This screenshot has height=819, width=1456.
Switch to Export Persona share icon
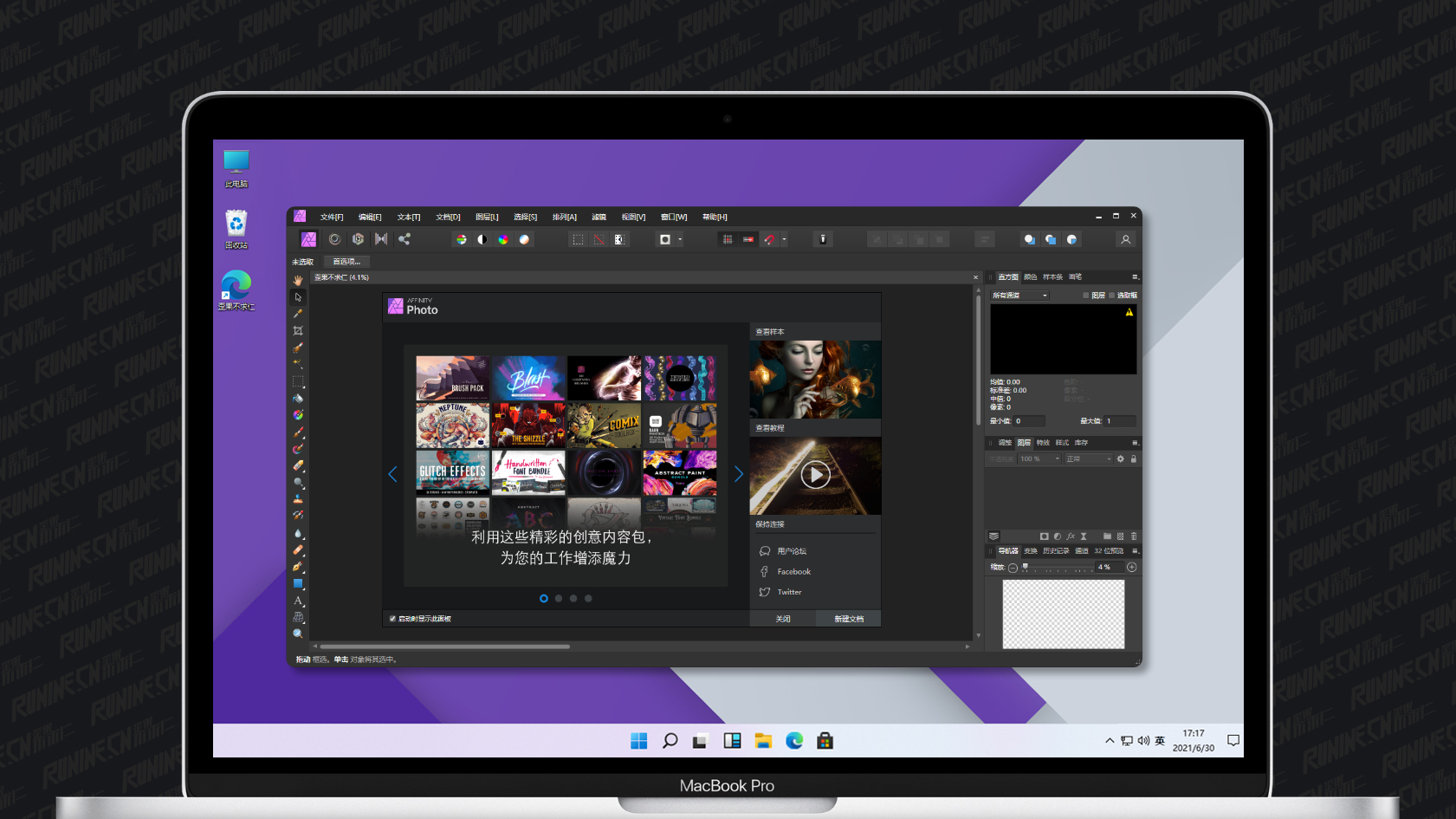pyautogui.click(x=404, y=239)
